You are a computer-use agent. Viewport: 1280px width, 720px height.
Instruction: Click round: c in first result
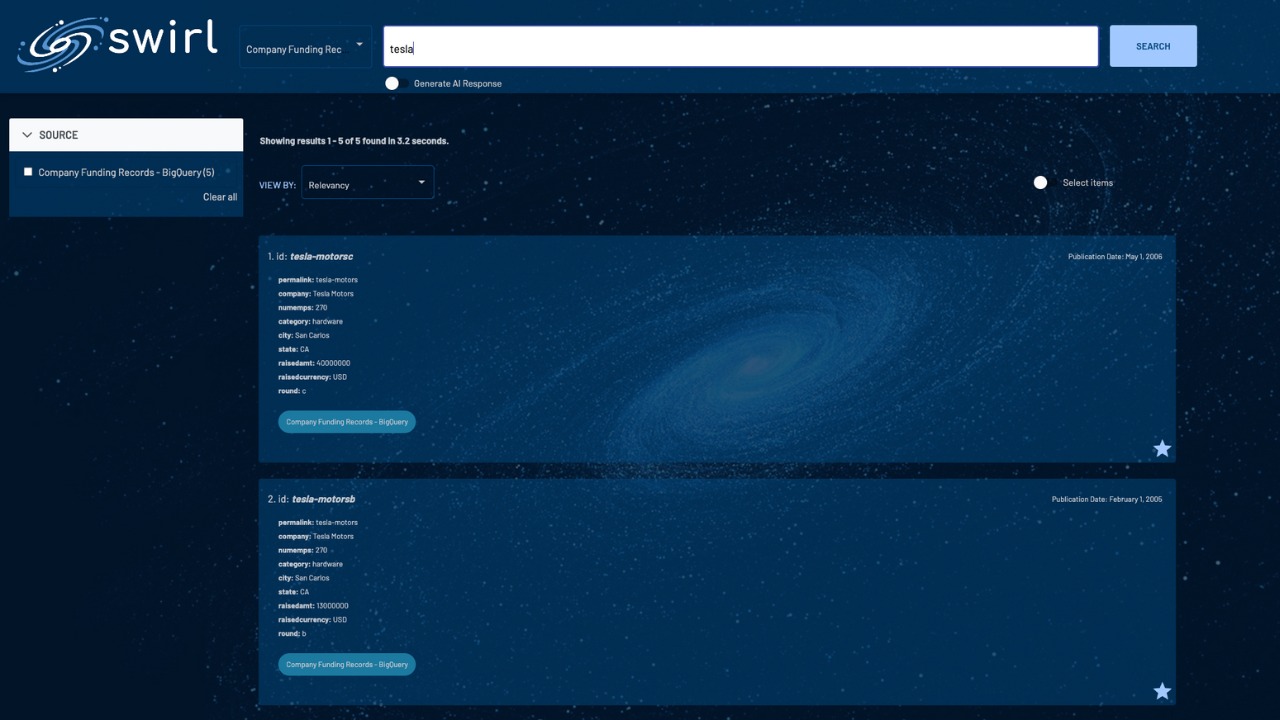click(x=292, y=391)
